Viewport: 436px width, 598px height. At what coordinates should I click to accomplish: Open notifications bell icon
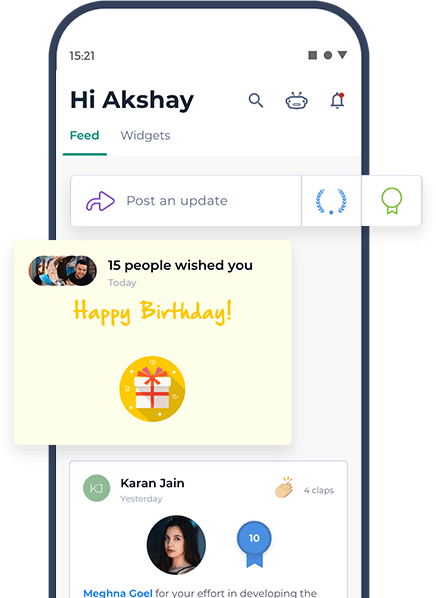[337, 101]
